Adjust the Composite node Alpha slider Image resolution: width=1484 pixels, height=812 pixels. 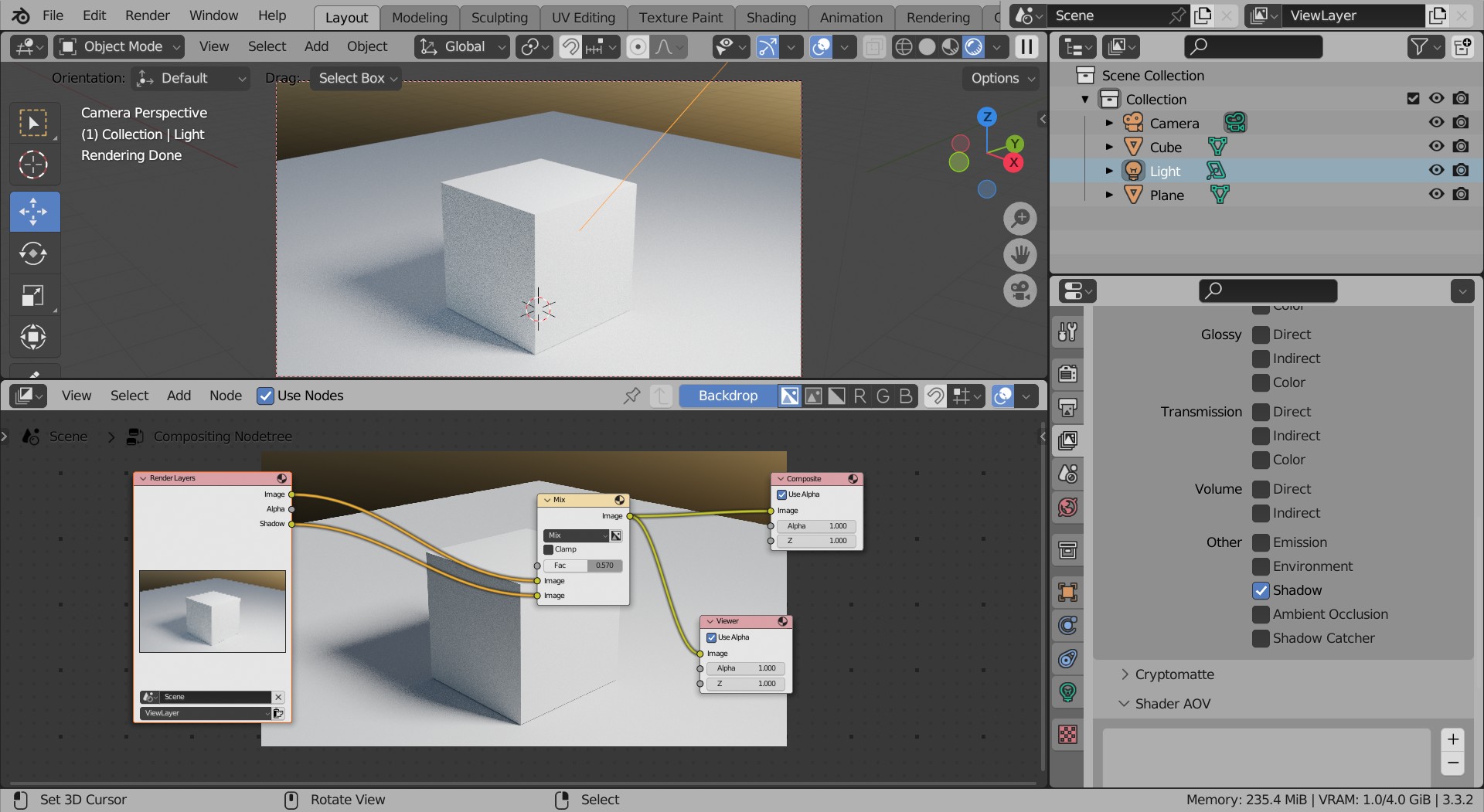[817, 526]
